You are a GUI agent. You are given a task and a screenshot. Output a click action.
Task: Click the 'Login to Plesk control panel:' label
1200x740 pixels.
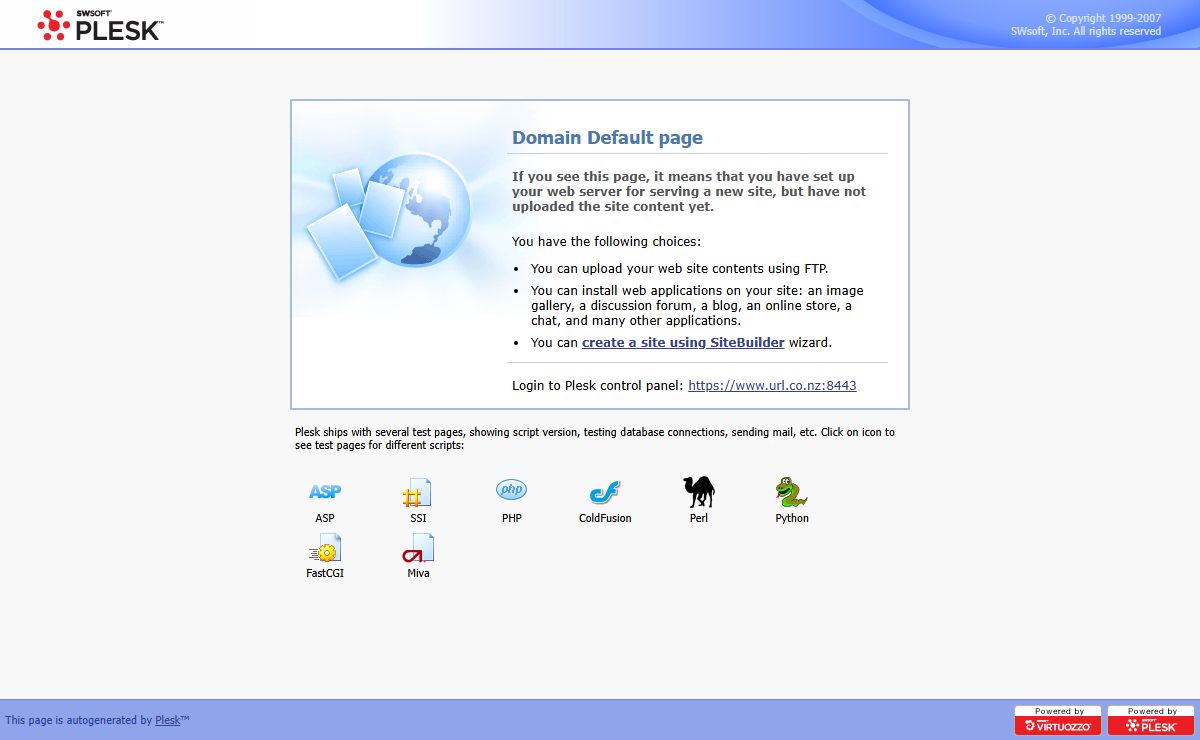pos(598,385)
